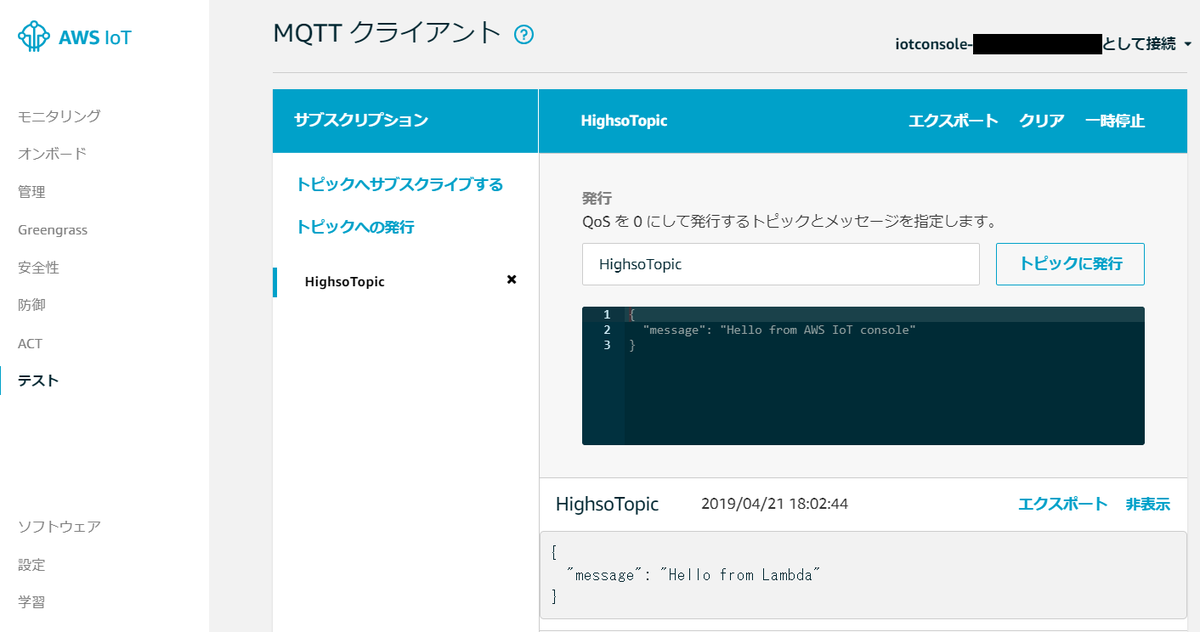Open ソフトウェア in the sidebar
This screenshot has height=632, width=1200.
pos(59,527)
